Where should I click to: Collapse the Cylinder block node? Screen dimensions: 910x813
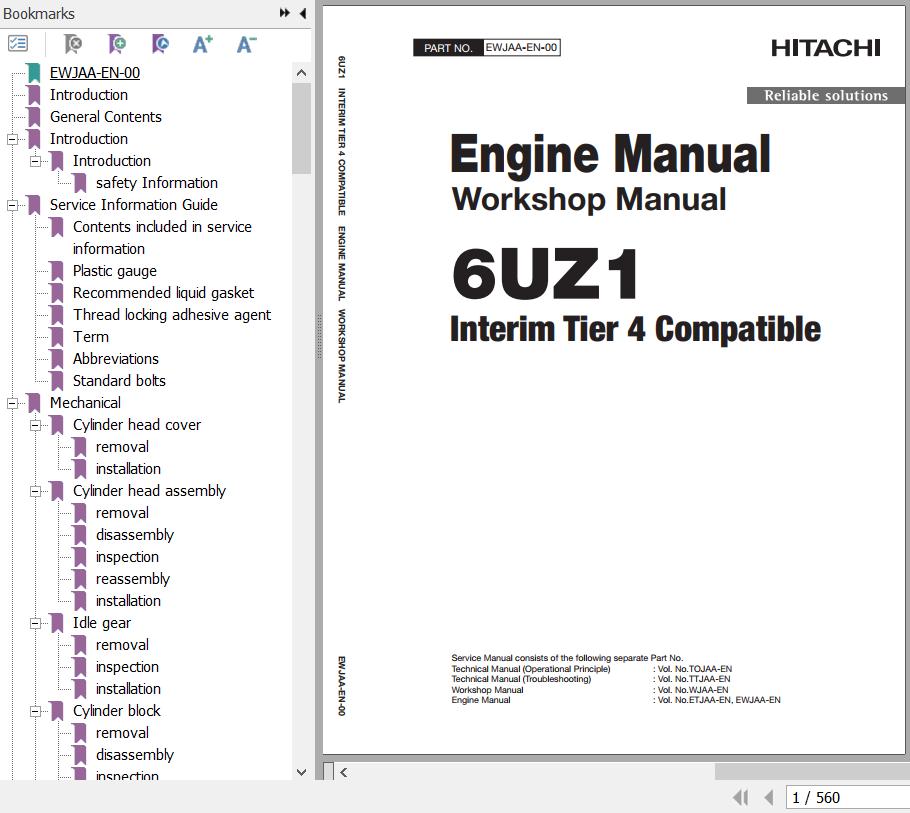click(x=35, y=711)
